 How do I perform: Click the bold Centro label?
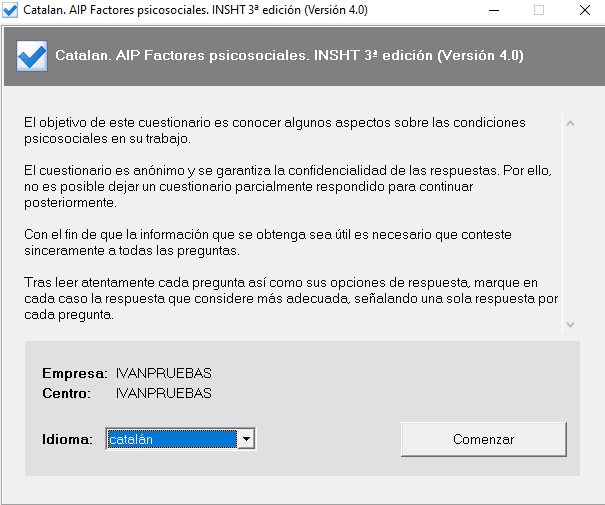(x=66, y=393)
